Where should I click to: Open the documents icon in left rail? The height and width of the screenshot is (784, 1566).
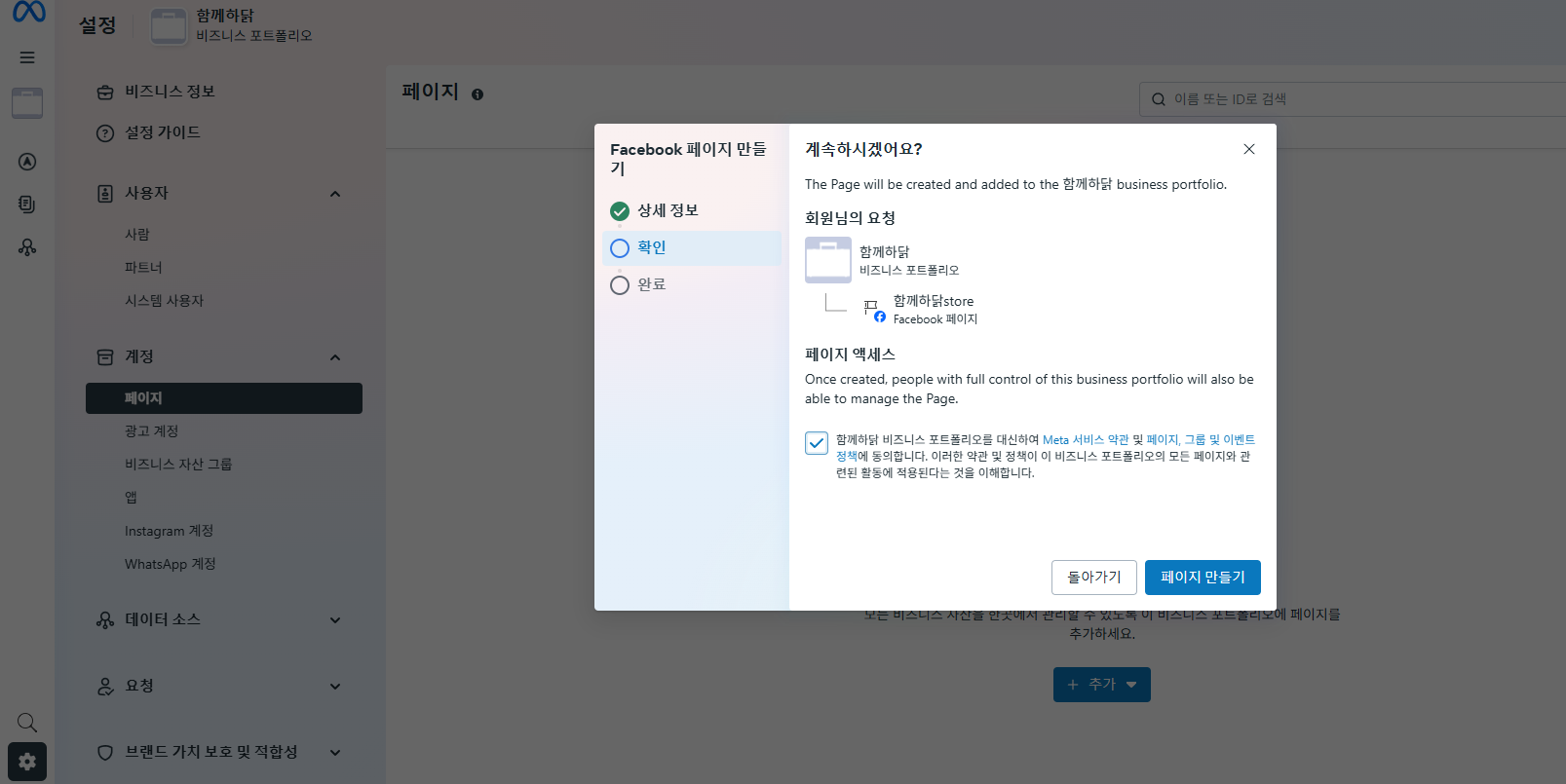point(27,205)
